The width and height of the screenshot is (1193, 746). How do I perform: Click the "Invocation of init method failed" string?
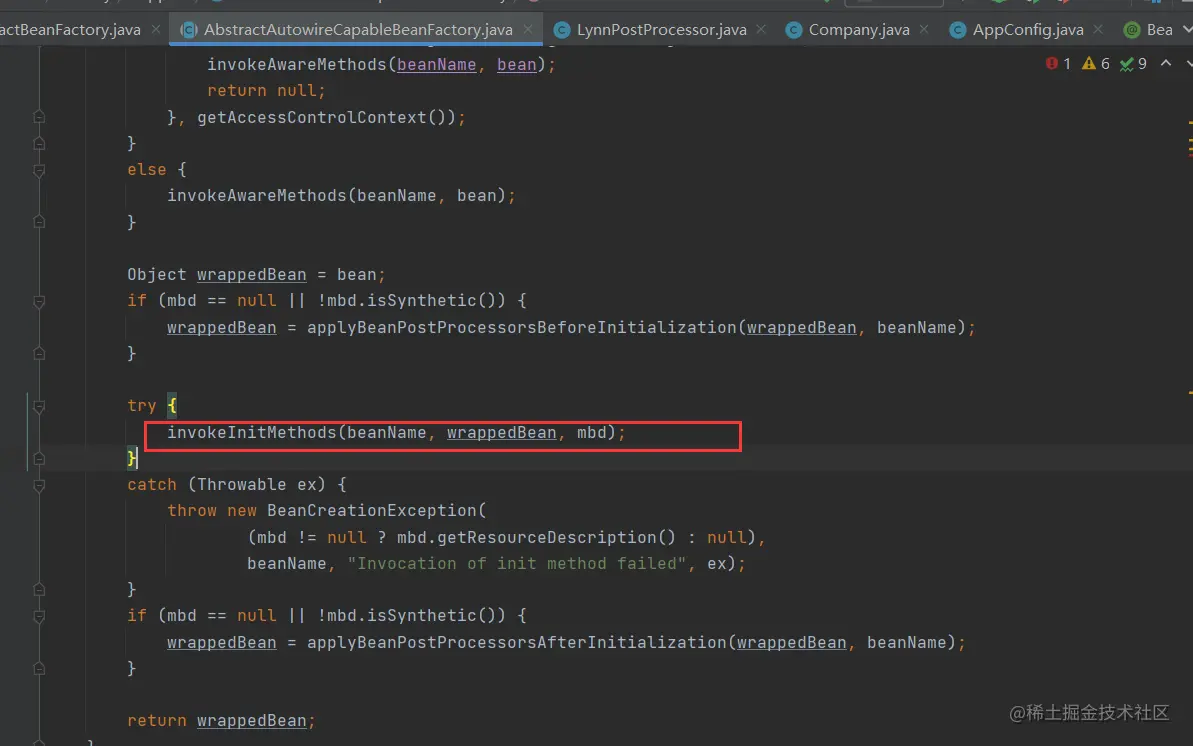pyautogui.click(x=517, y=563)
